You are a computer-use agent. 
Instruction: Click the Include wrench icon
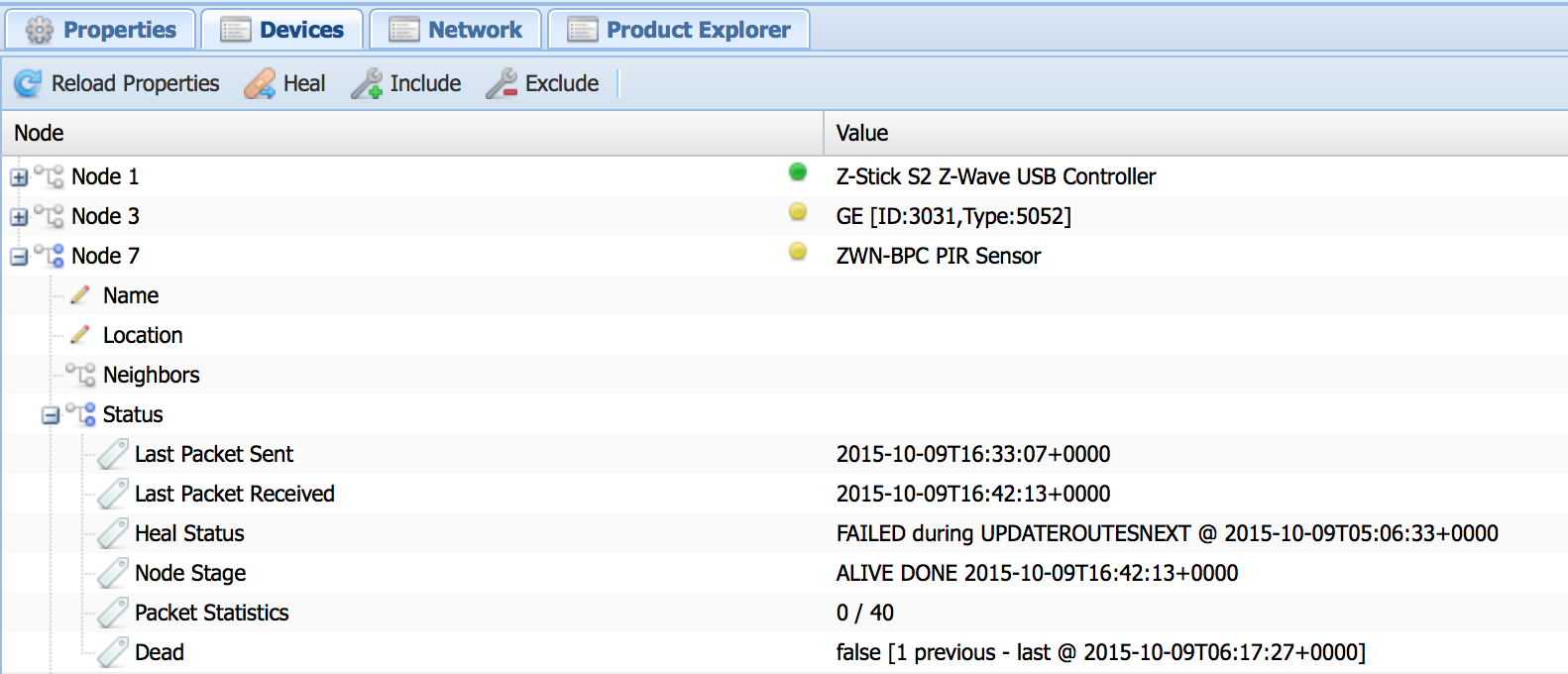coord(367,84)
